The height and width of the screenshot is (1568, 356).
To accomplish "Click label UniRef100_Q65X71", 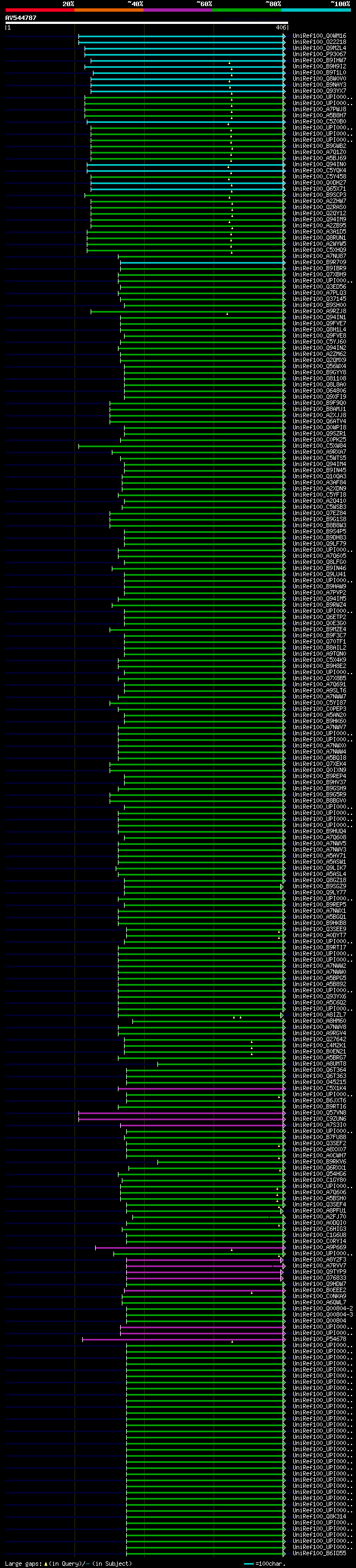I will click(319, 189).
